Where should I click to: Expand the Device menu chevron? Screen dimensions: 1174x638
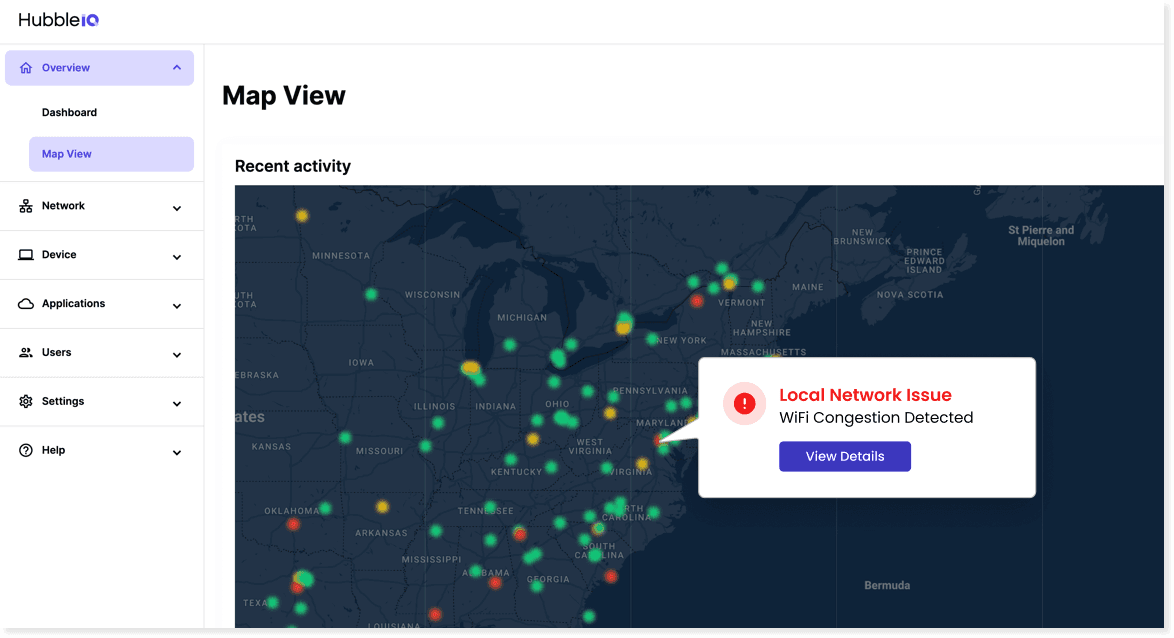[x=177, y=257]
